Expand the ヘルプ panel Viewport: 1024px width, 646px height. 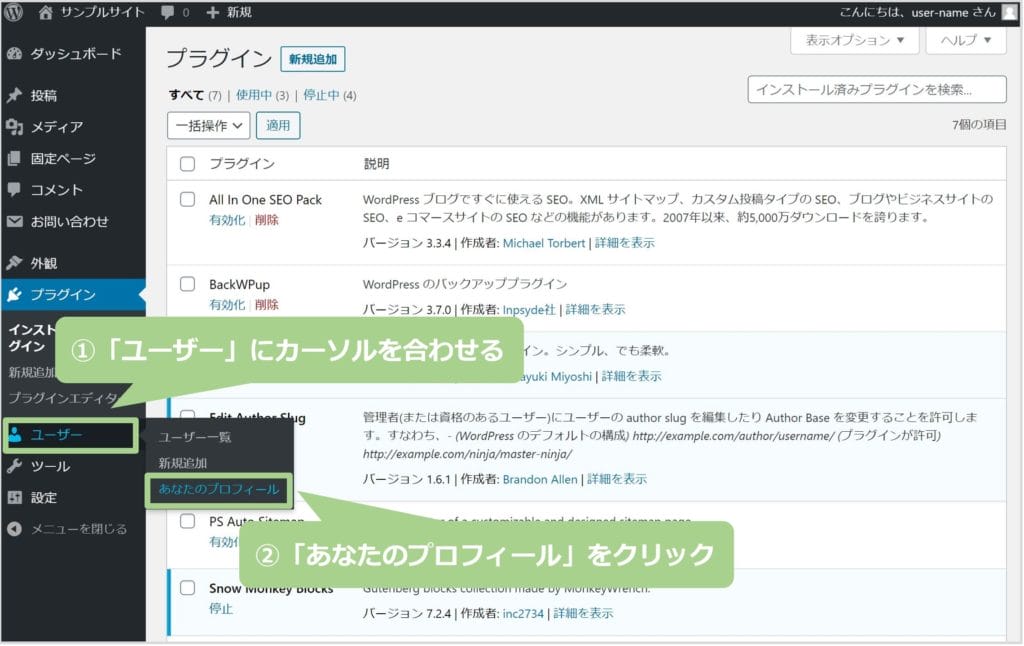[x=966, y=40]
